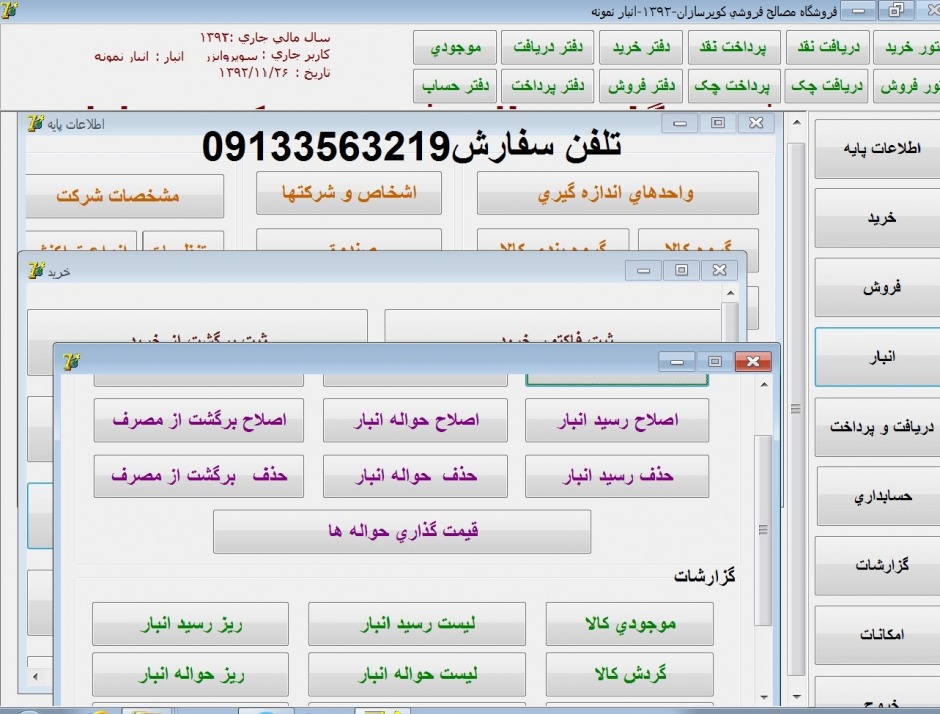The width and height of the screenshot is (940, 714).
Task: Click the left arrow of the horizontal scrollbar
Action: 37,677
